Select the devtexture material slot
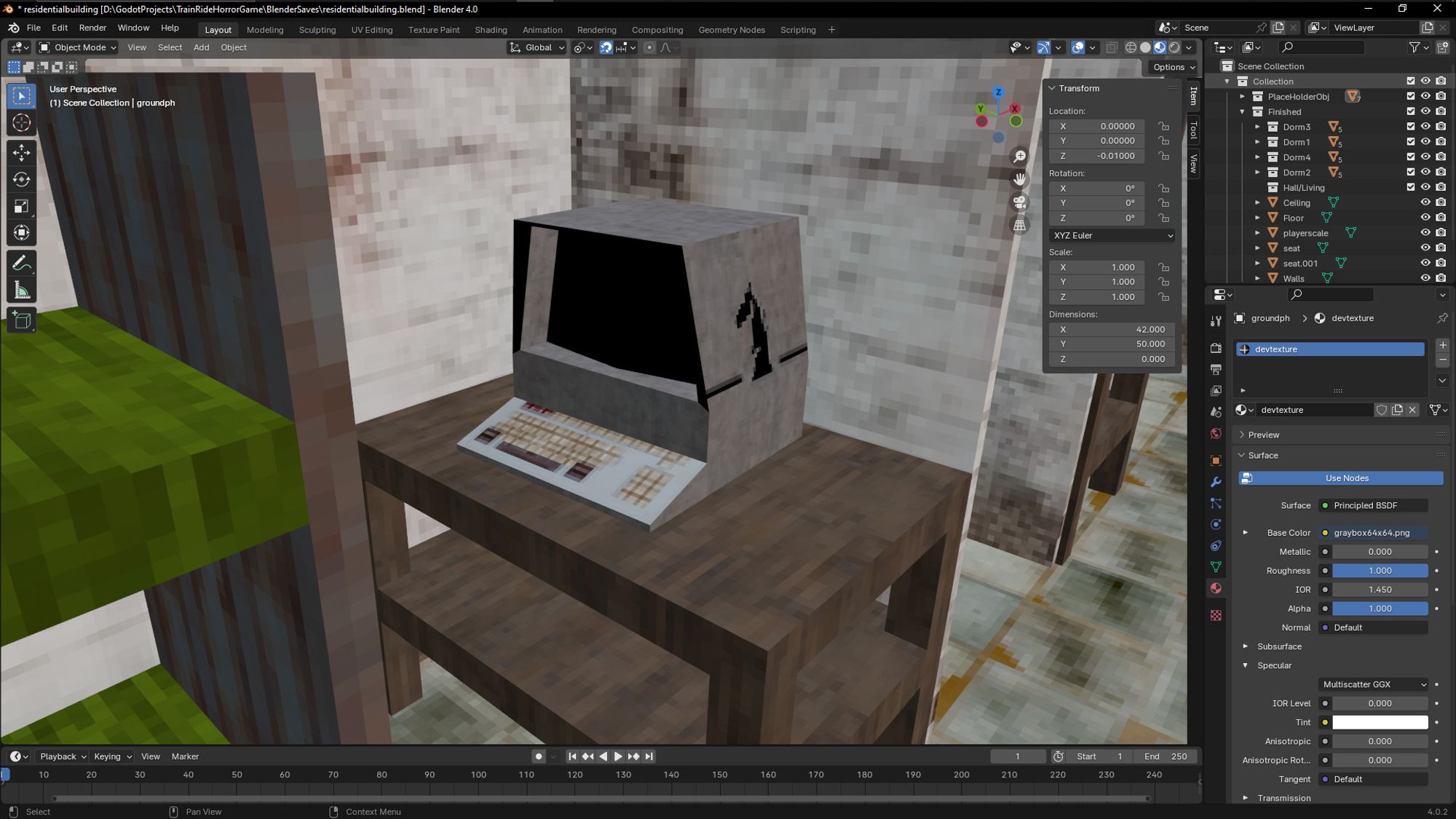Image resolution: width=1456 pixels, height=819 pixels. (x=1330, y=349)
